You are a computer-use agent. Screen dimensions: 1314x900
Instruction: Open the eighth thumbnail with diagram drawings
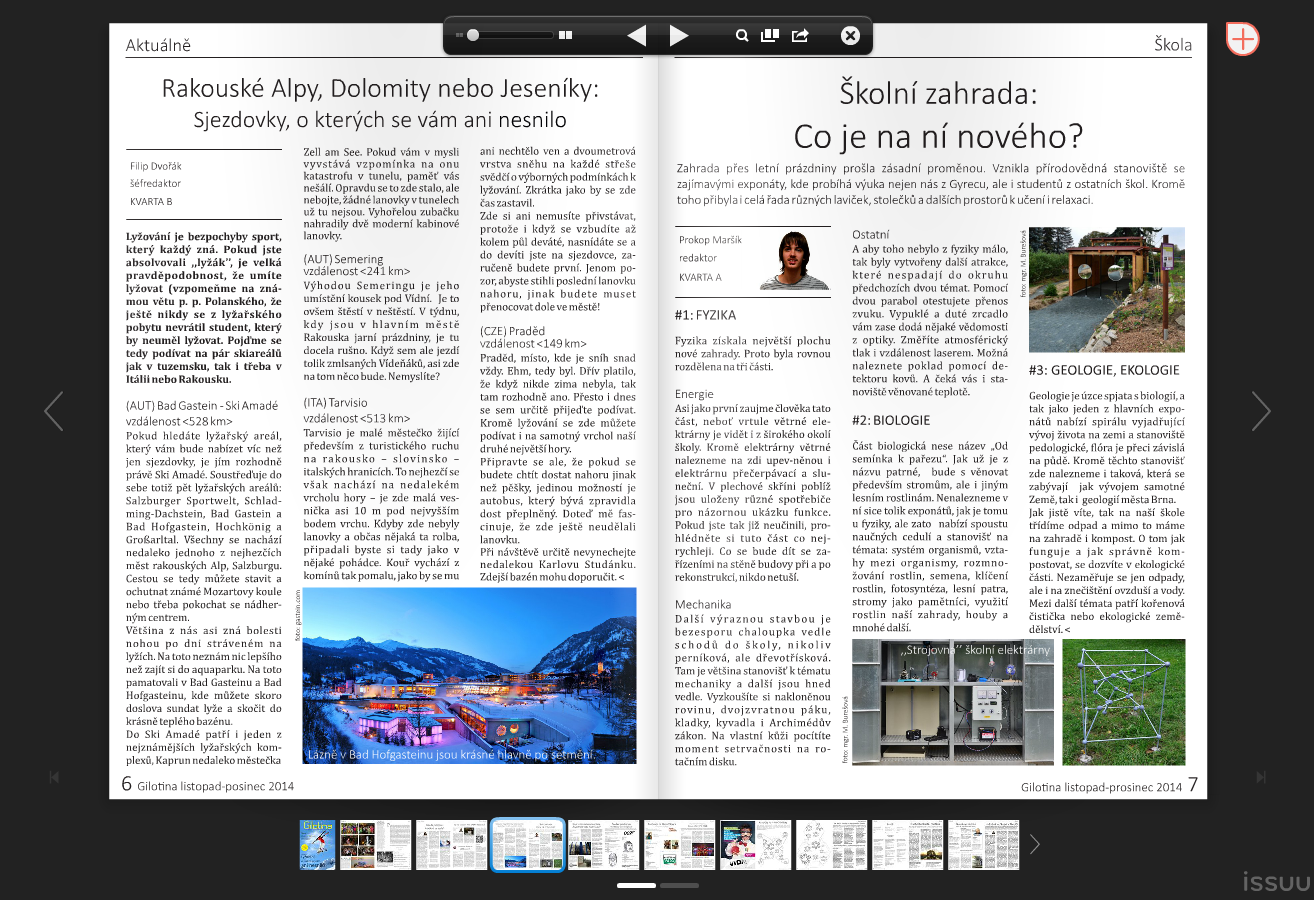(832, 845)
